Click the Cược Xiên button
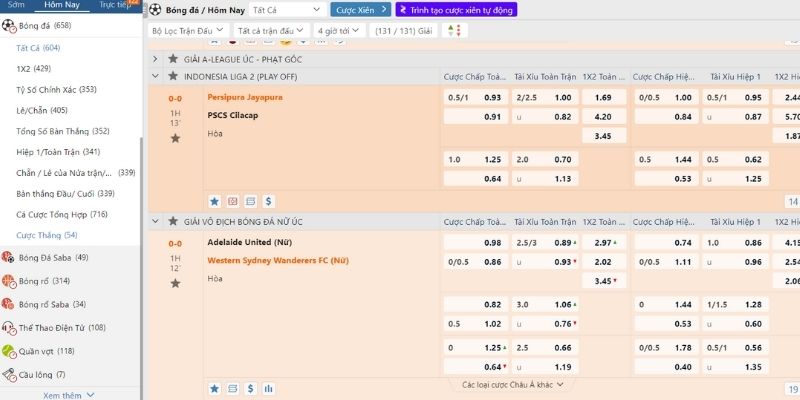 coord(360,10)
